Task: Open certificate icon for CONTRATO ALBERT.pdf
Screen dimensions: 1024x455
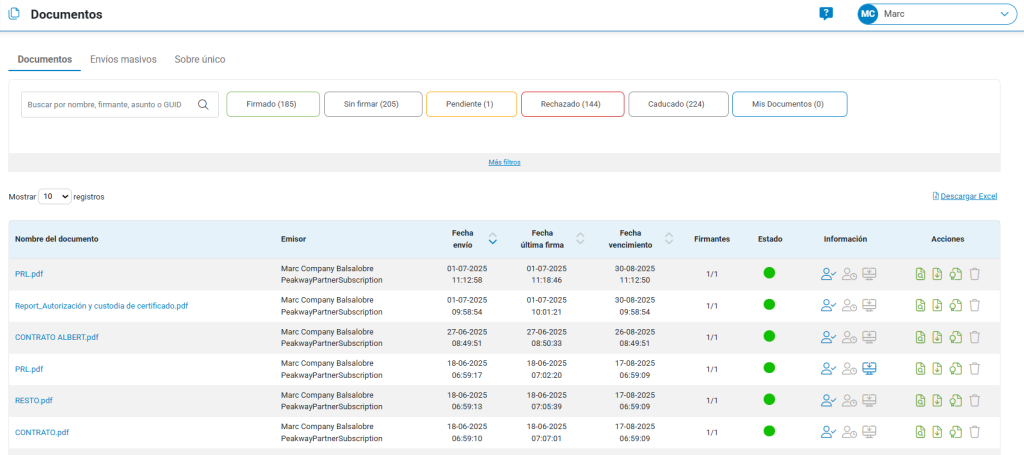Action: pos(955,337)
